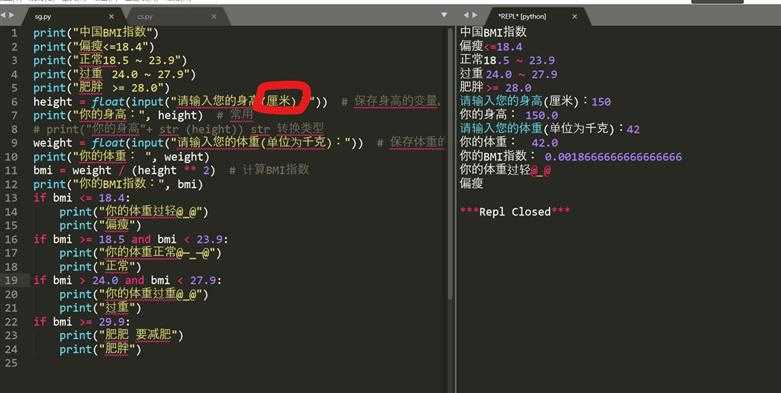The height and width of the screenshot is (393, 781).
Task: Click the entered height value 150 in REPL
Action: point(601,102)
